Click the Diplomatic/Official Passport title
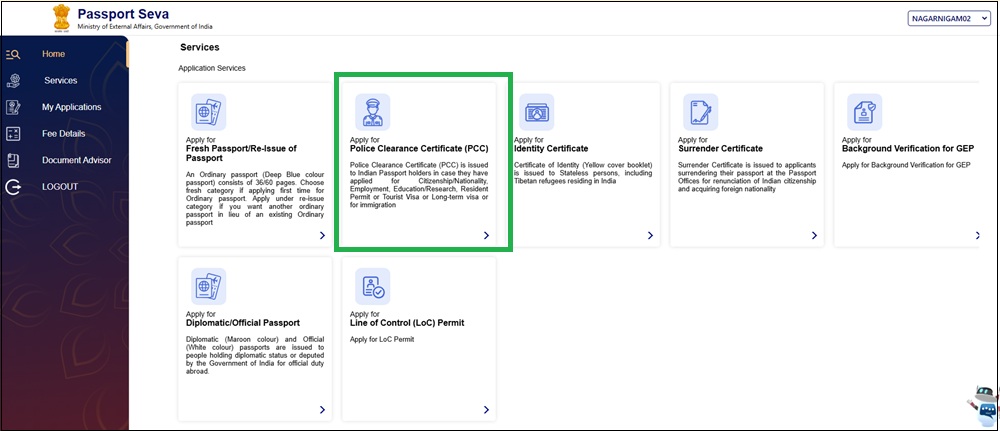The image size is (1000, 431). tap(243, 323)
